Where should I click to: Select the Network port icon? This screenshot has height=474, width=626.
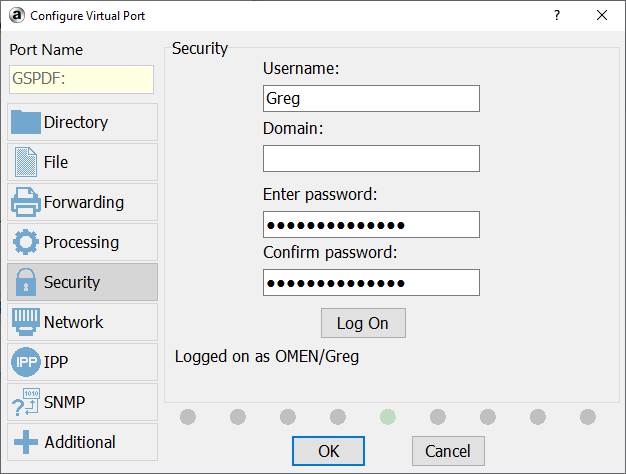click(x=26, y=322)
